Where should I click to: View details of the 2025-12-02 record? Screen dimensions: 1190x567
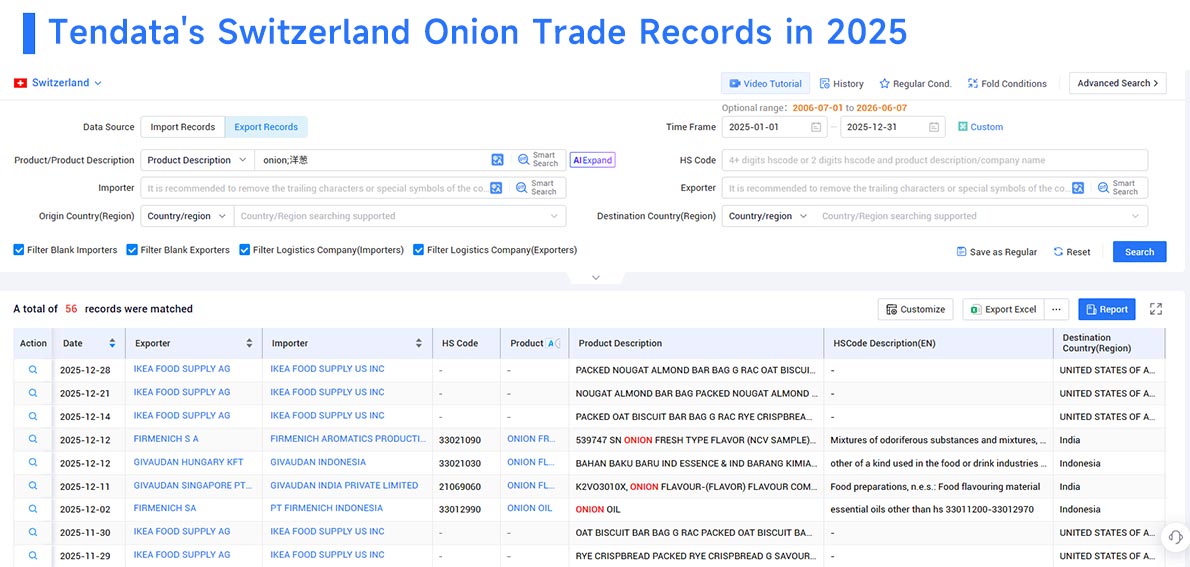point(33,509)
